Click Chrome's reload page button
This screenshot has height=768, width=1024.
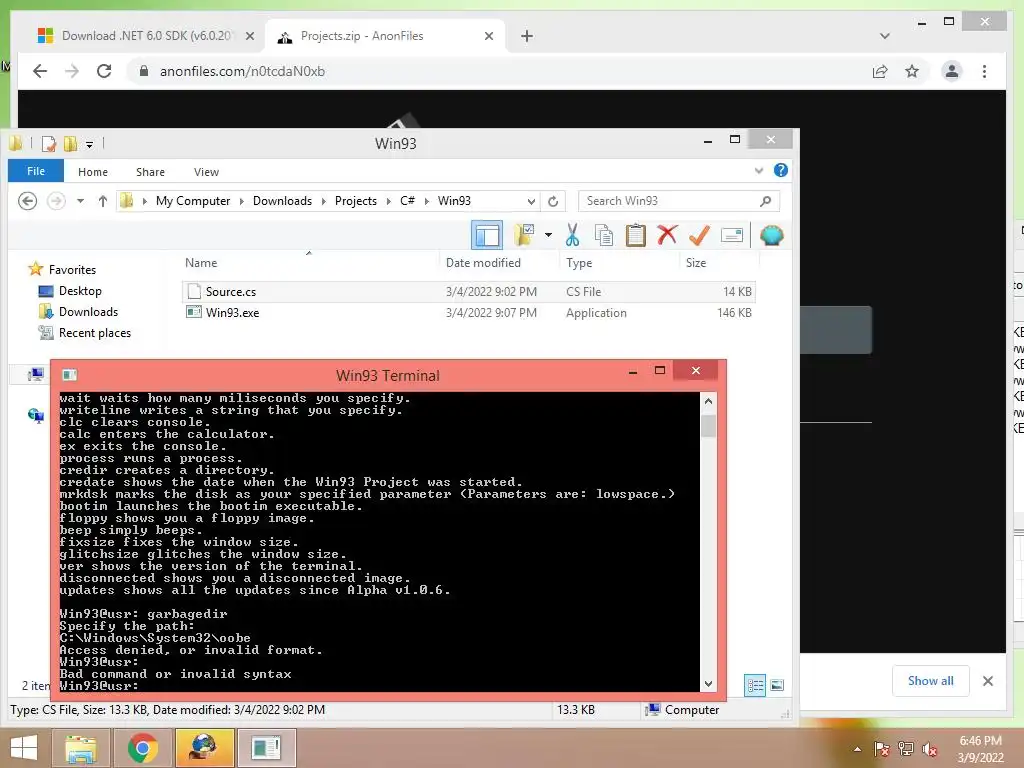[x=104, y=71]
